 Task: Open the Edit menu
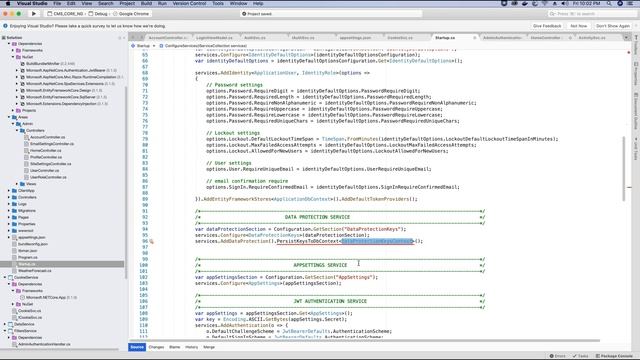71,3
